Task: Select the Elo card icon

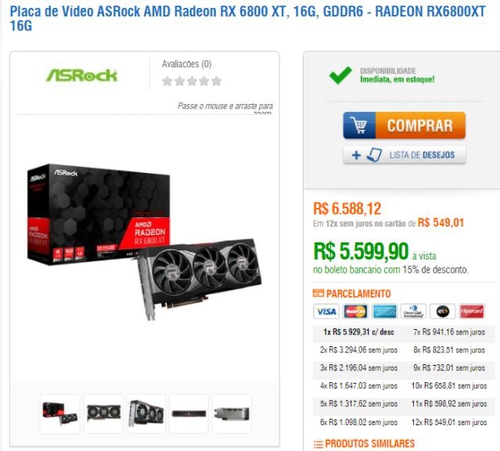Action: tap(442, 312)
